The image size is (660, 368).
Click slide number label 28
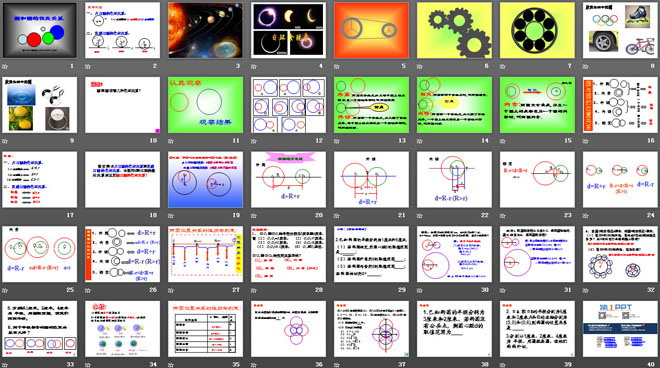[319, 290]
